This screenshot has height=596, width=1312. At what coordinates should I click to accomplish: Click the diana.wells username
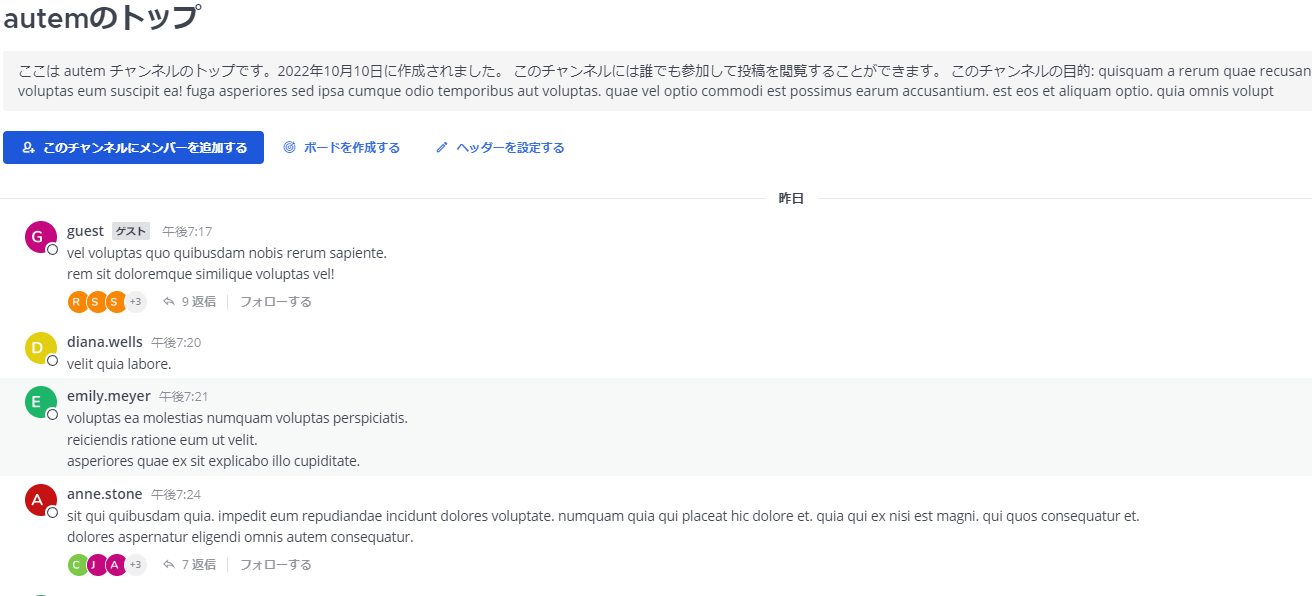[x=105, y=342]
